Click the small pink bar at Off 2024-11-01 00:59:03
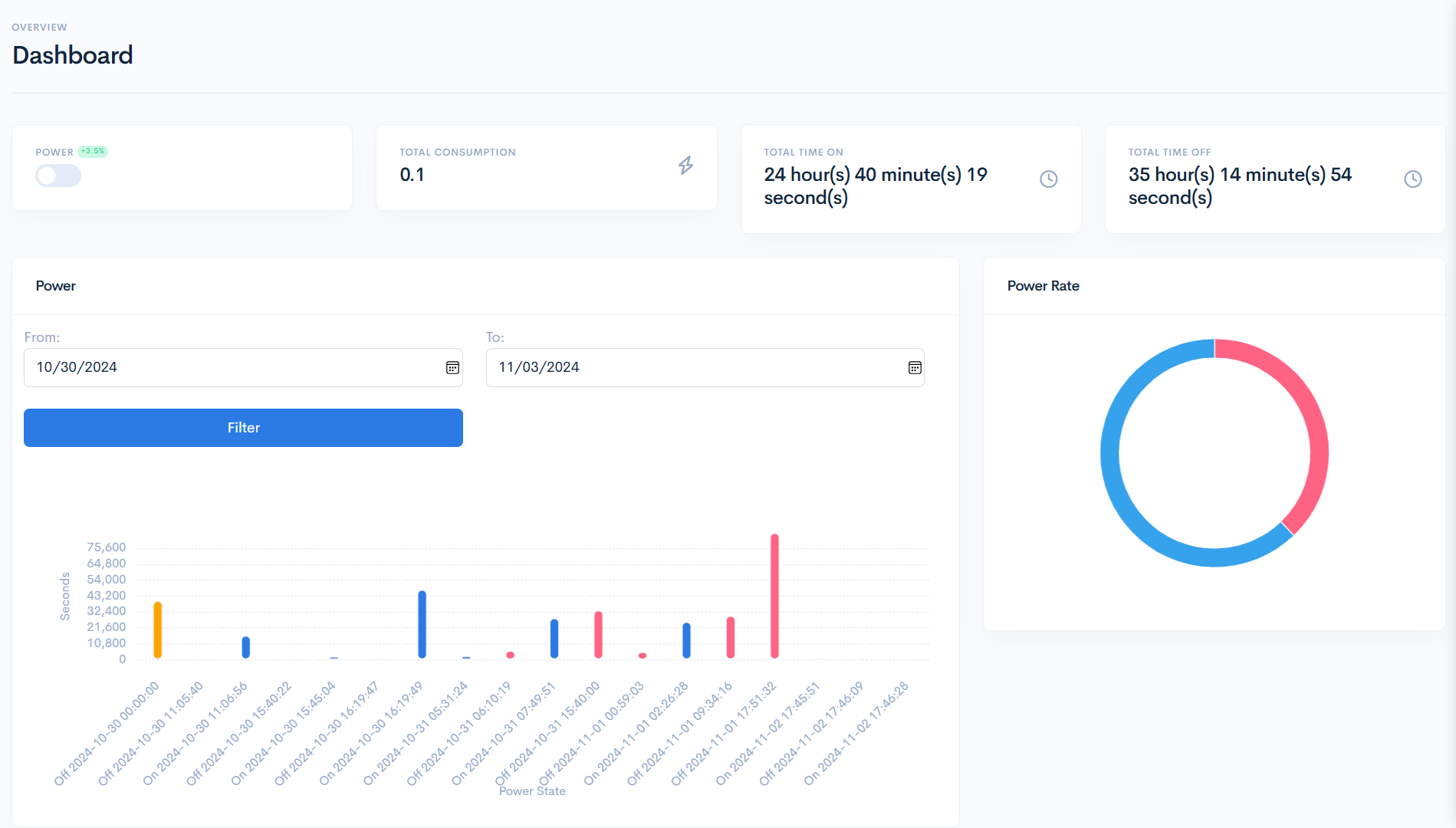Image resolution: width=1456 pixels, height=828 pixels. 643,655
